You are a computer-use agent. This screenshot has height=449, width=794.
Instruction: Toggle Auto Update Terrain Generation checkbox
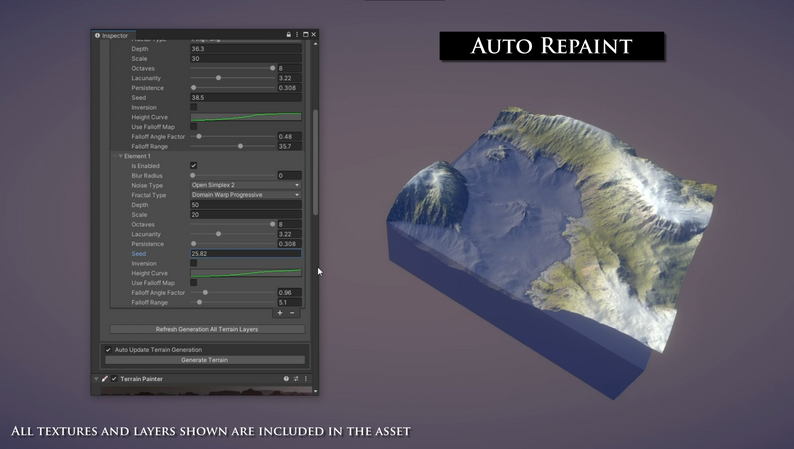[x=109, y=350]
